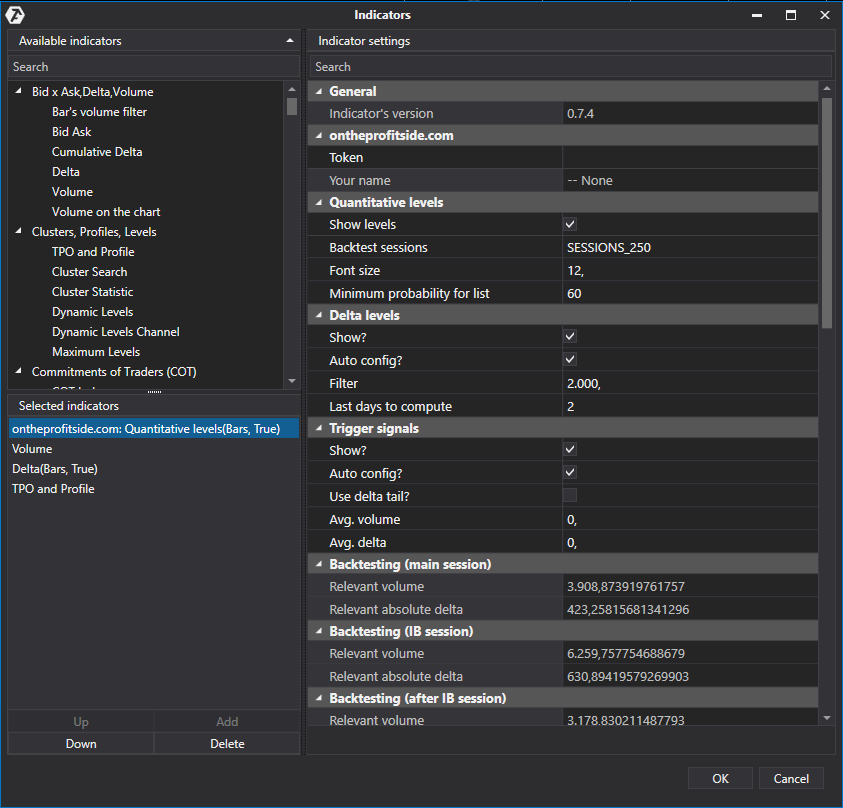Select ontheprofitside.com Quantitative levels selected indicator
This screenshot has height=808, width=843.
154,428
